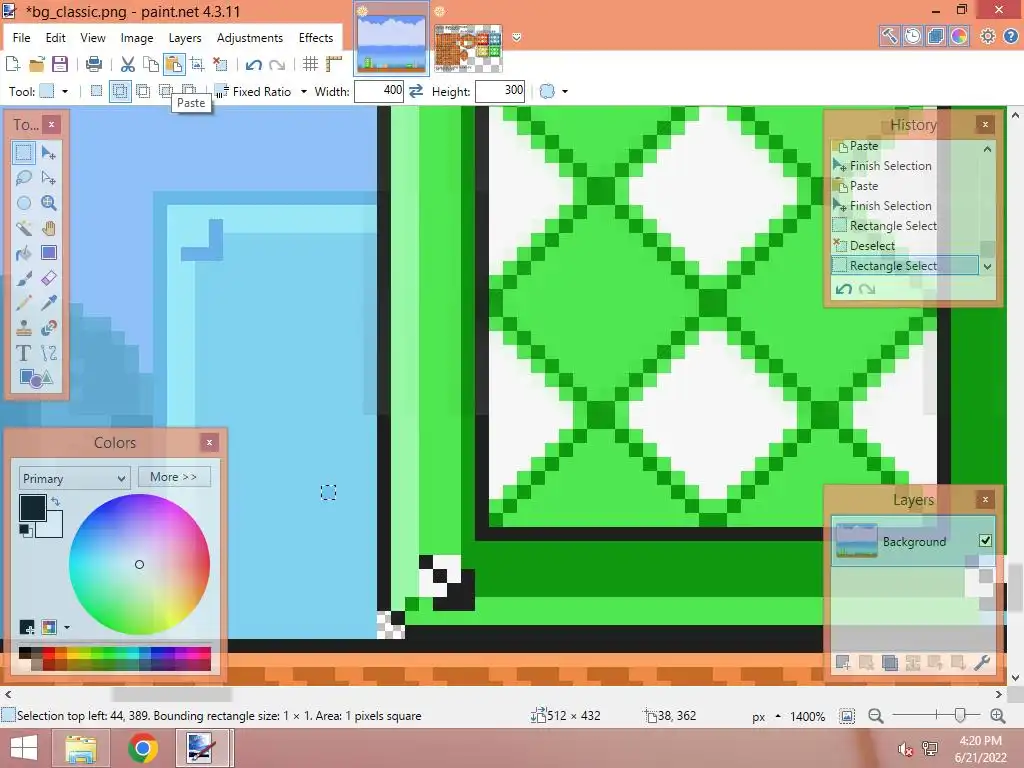Crop to selection using toolbar icon
This screenshot has height=768, width=1024.
[x=197, y=64]
